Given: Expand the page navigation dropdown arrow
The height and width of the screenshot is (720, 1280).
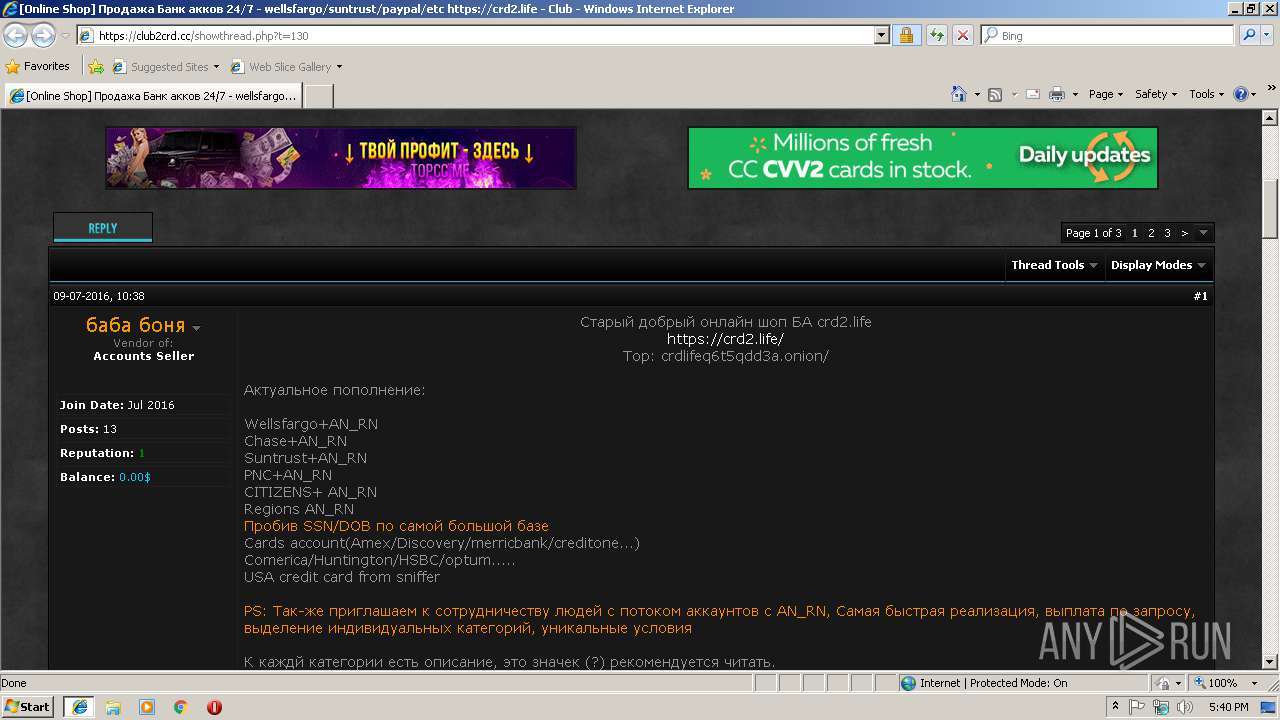Looking at the screenshot, I should click(1203, 233).
